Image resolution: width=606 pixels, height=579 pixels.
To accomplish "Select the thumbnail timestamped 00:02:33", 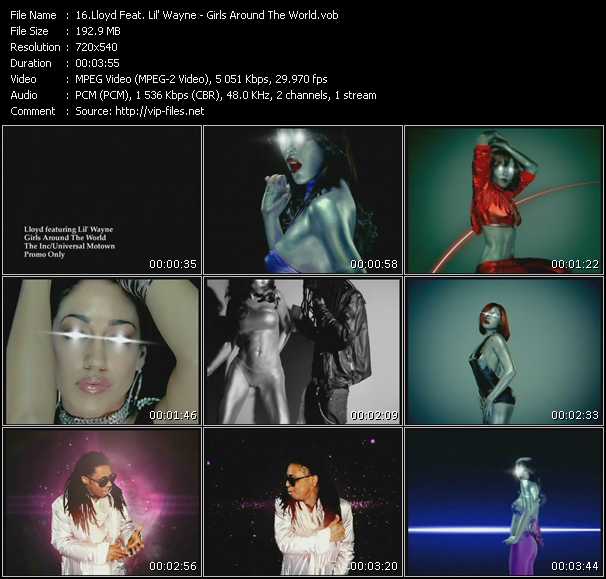I will click(x=504, y=351).
